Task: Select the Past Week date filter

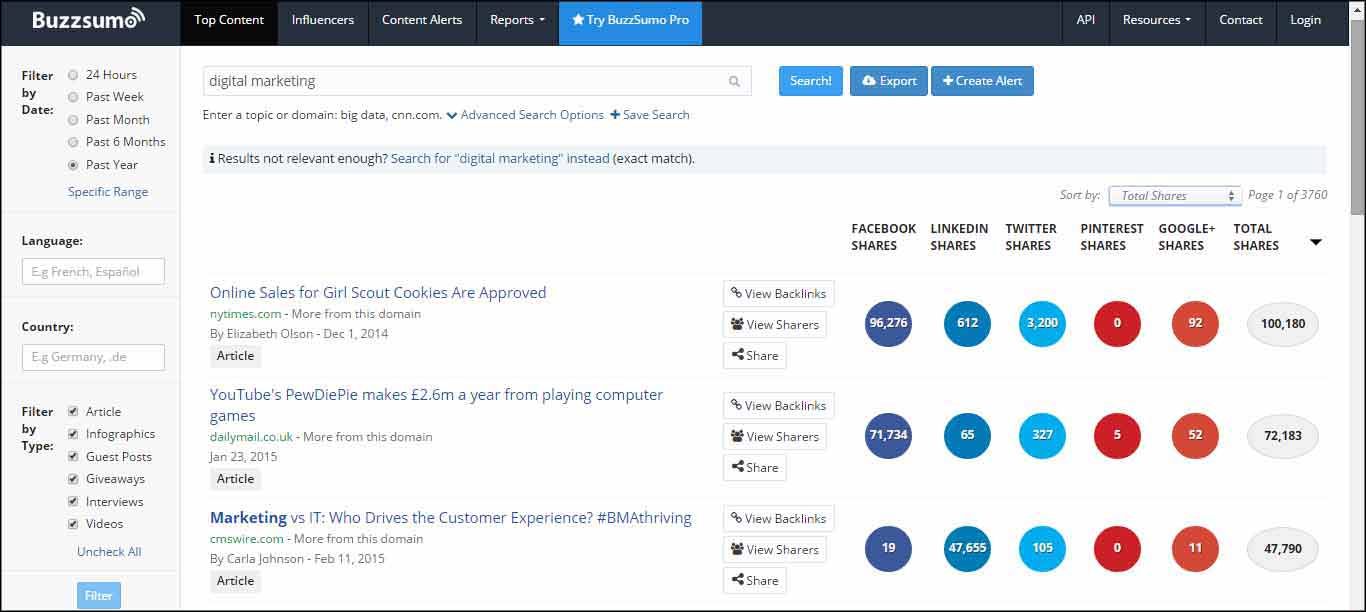Action: pos(74,97)
